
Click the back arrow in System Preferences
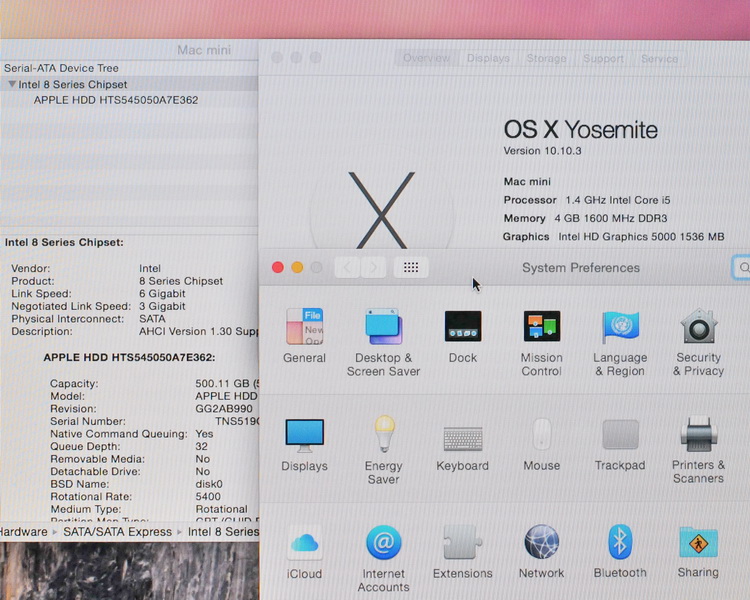pyautogui.click(x=347, y=267)
